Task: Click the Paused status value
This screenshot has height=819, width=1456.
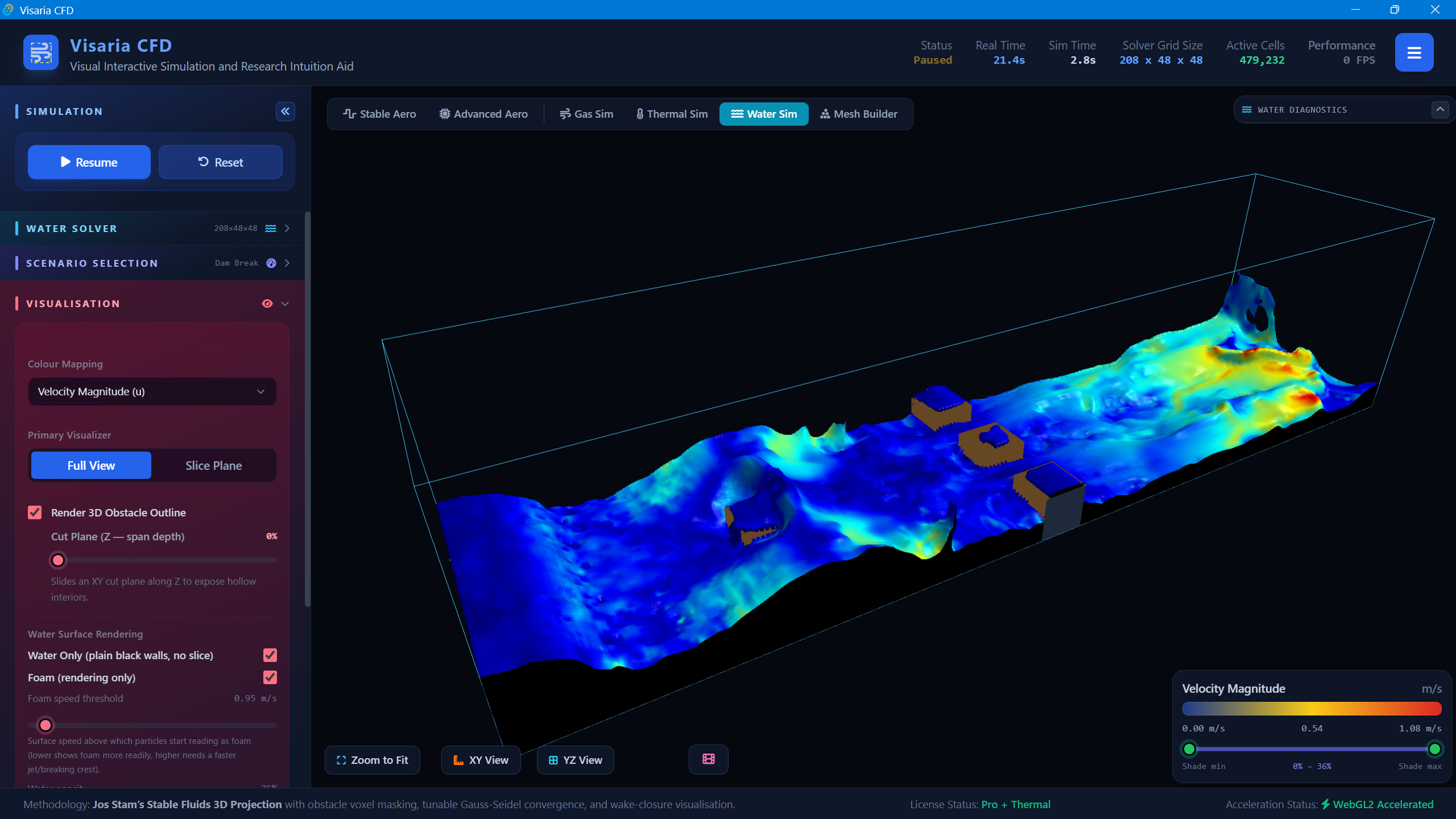Action: pyautogui.click(x=933, y=60)
